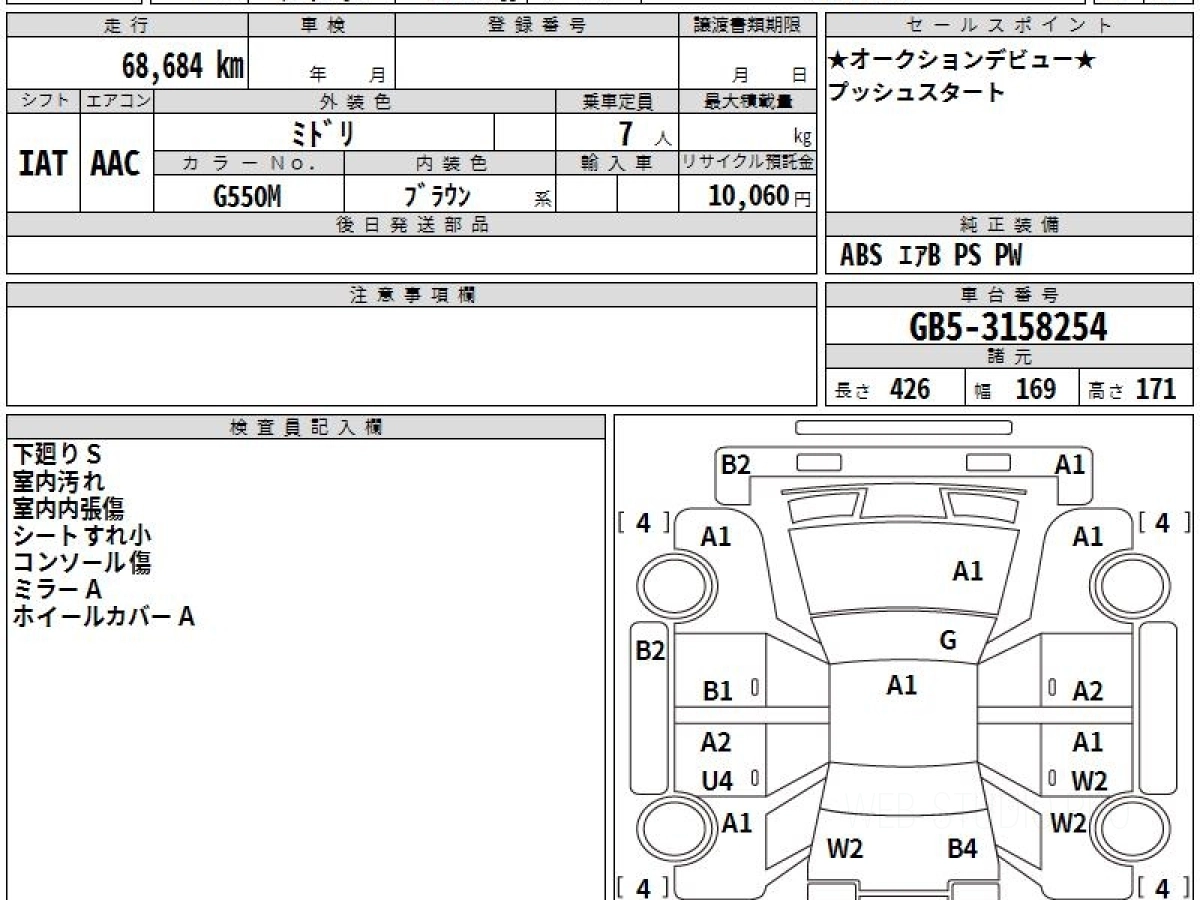Click the 車台番号 header

pyautogui.click(x=1010, y=295)
